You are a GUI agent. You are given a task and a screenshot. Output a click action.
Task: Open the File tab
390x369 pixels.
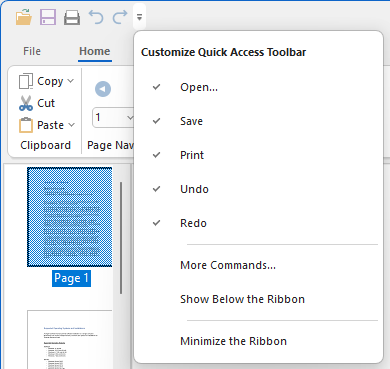(32, 51)
